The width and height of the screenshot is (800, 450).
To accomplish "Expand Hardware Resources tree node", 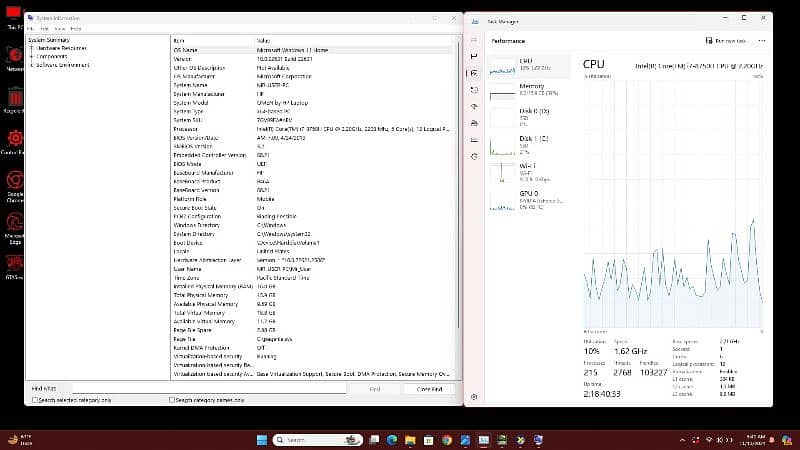I will [32, 47].
